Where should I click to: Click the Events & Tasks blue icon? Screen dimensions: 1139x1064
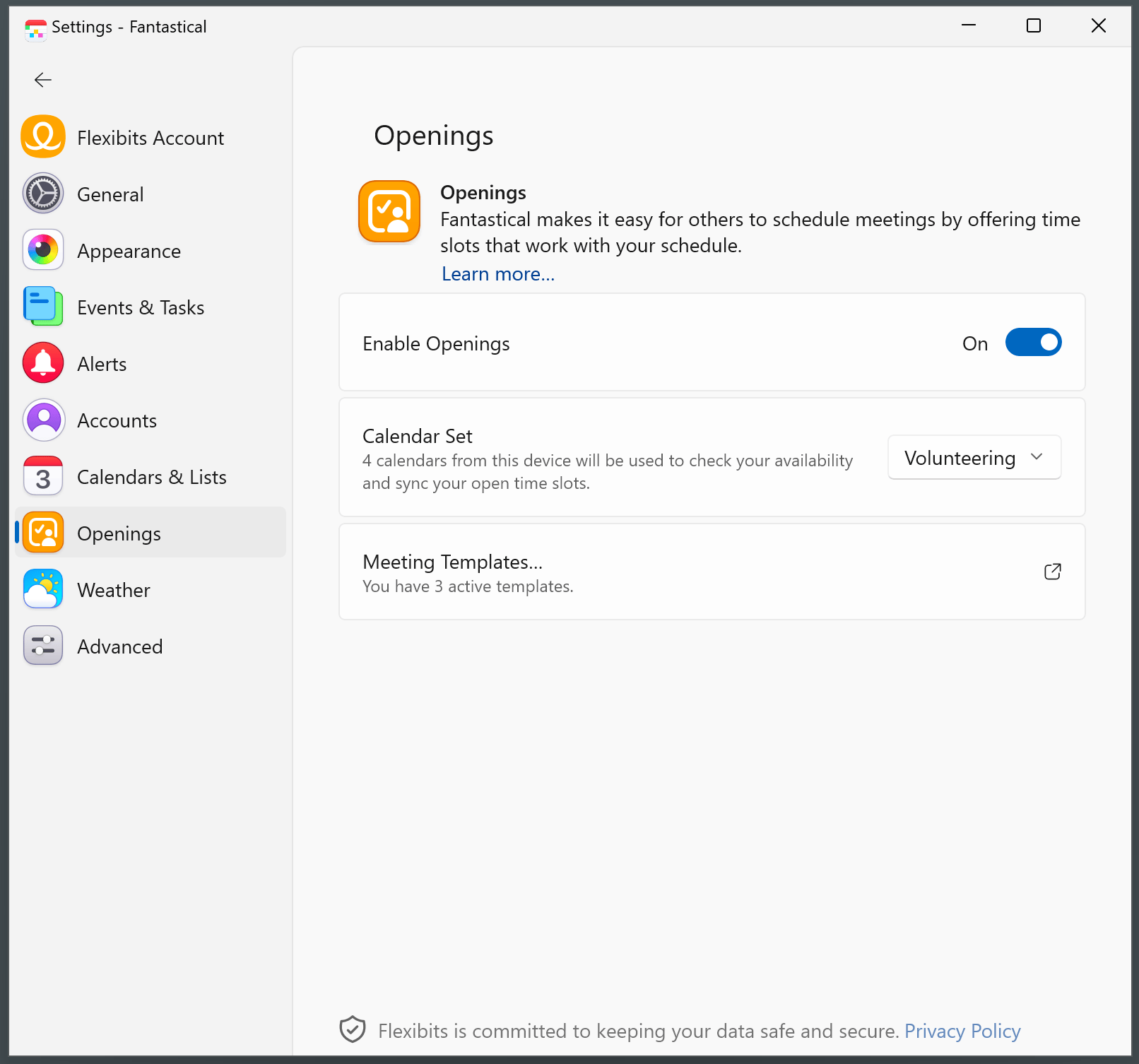click(43, 306)
